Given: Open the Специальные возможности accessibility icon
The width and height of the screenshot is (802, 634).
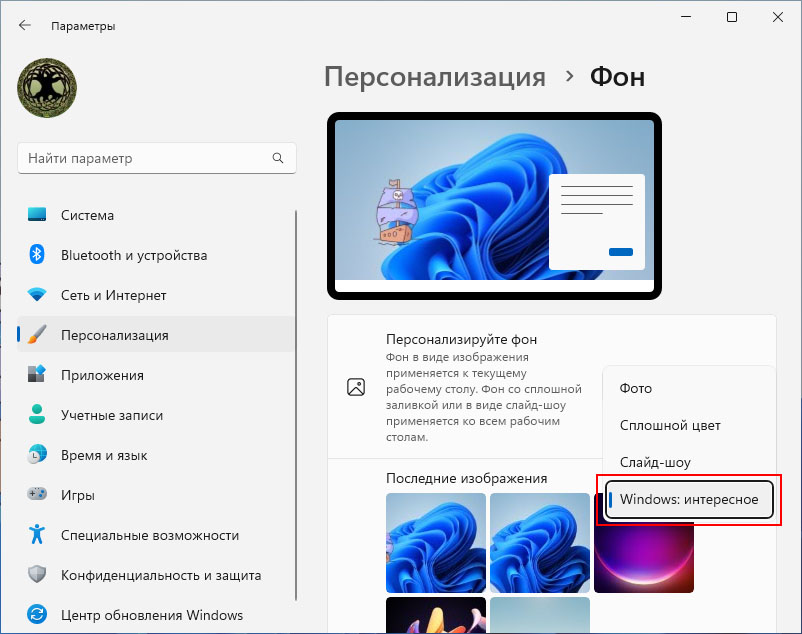Looking at the screenshot, I should point(37,534).
